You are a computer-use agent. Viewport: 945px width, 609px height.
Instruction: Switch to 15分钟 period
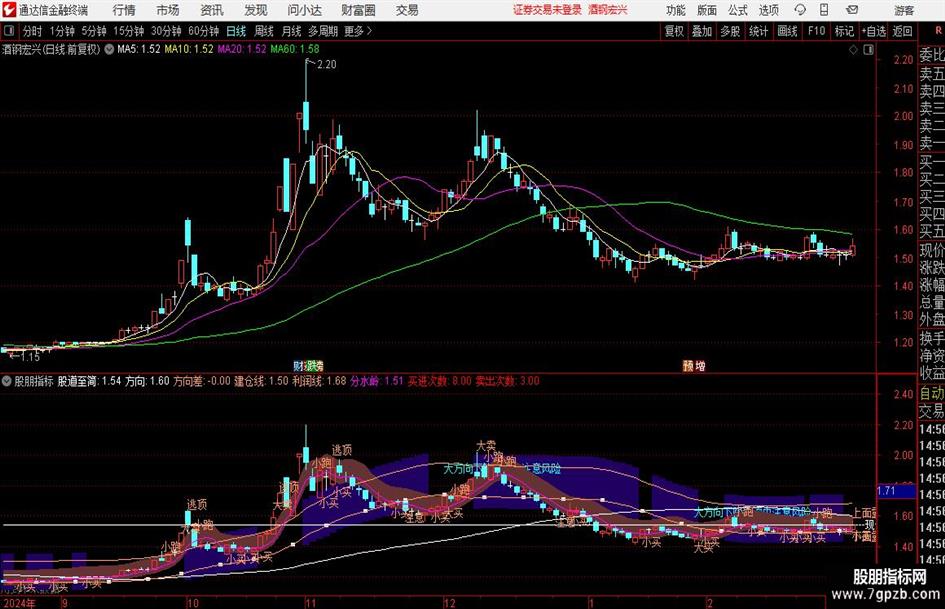[129, 31]
